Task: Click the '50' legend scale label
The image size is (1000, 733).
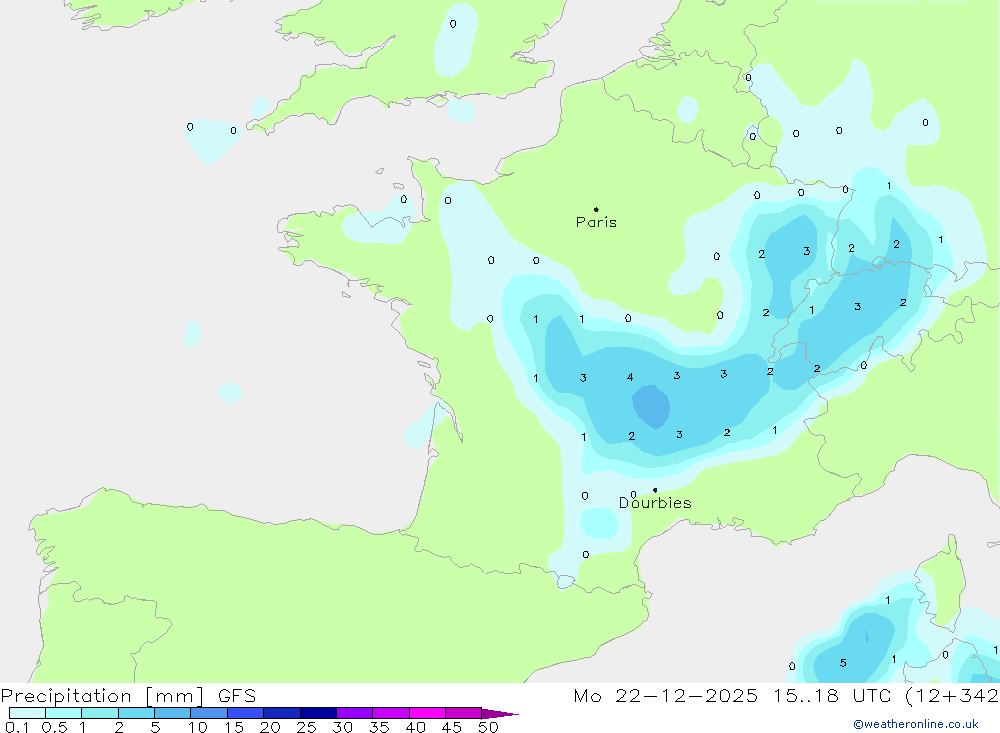Action: point(488,727)
